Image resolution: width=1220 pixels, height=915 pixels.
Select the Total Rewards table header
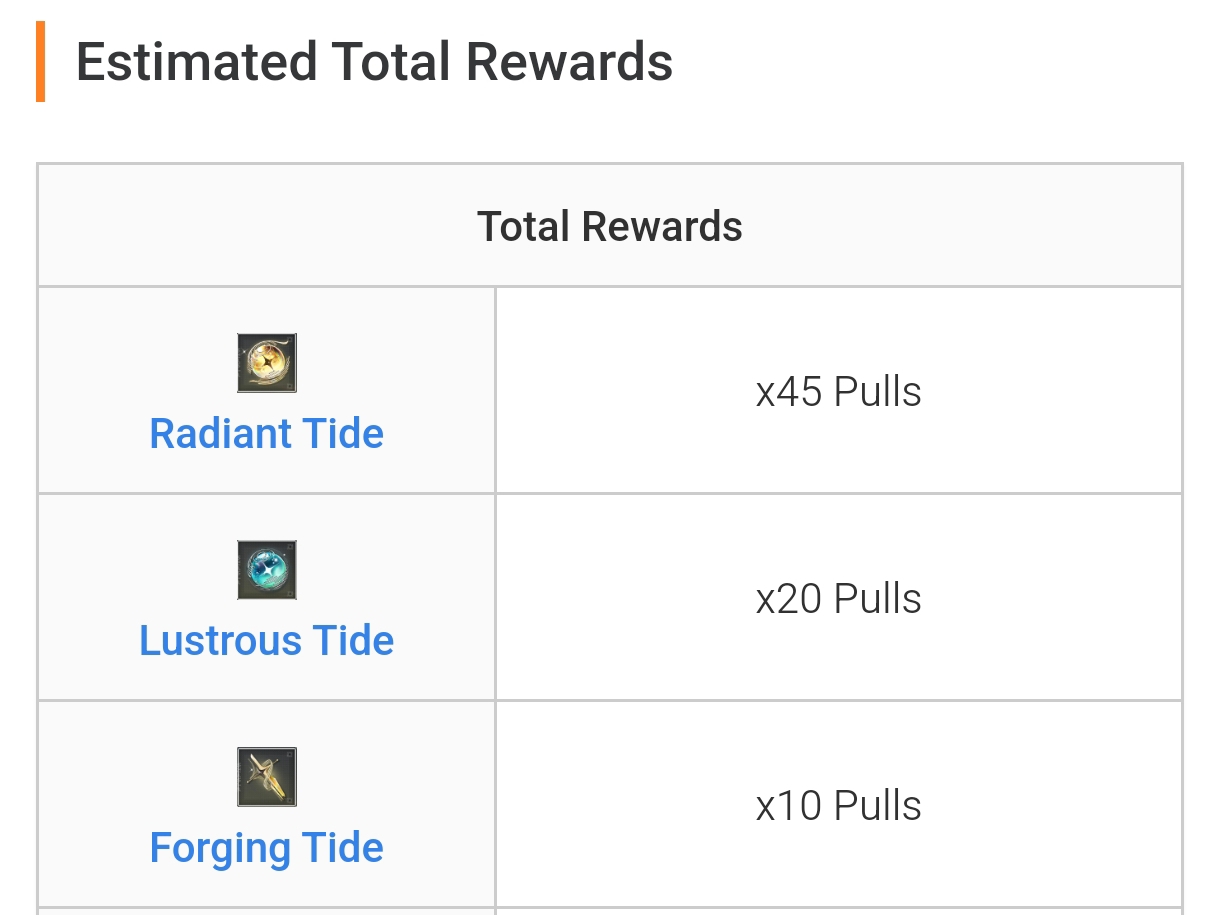610,226
